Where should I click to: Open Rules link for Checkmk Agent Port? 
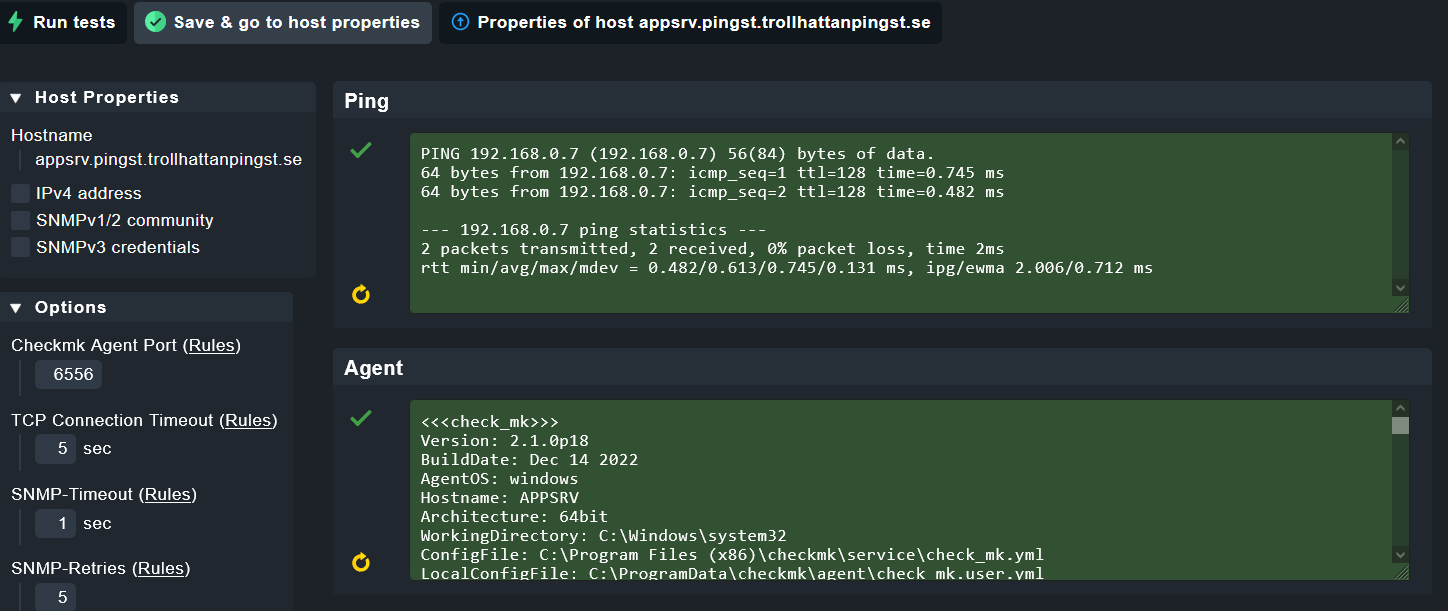[x=211, y=345]
